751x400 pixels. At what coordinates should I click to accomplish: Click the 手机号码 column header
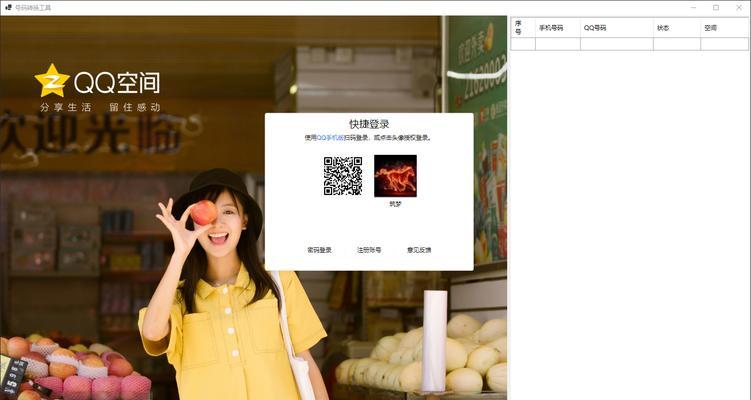[x=558, y=28]
